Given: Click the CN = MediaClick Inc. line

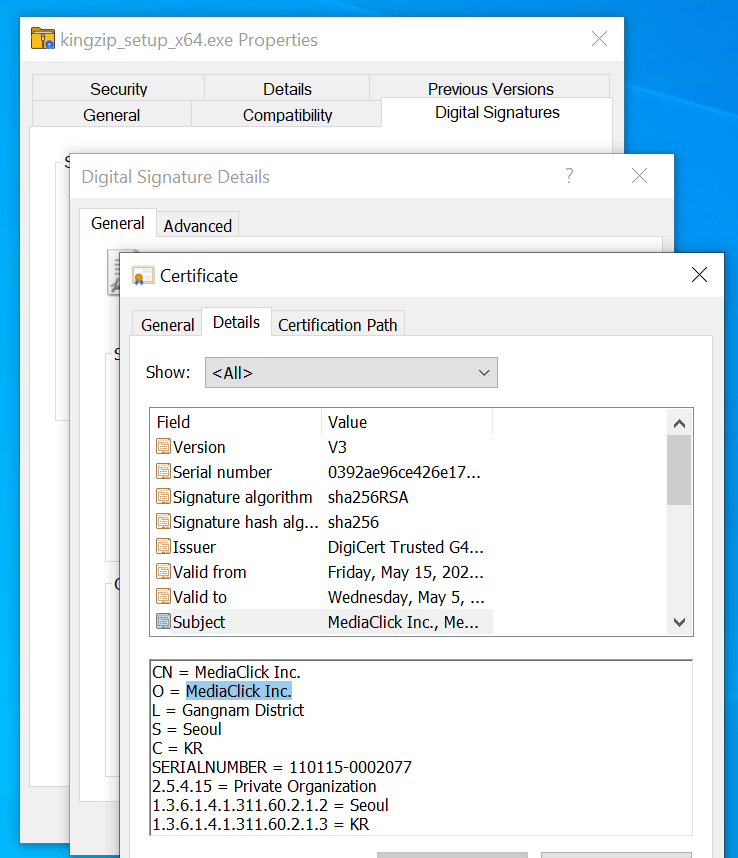Looking at the screenshot, I should click(226, 672).
